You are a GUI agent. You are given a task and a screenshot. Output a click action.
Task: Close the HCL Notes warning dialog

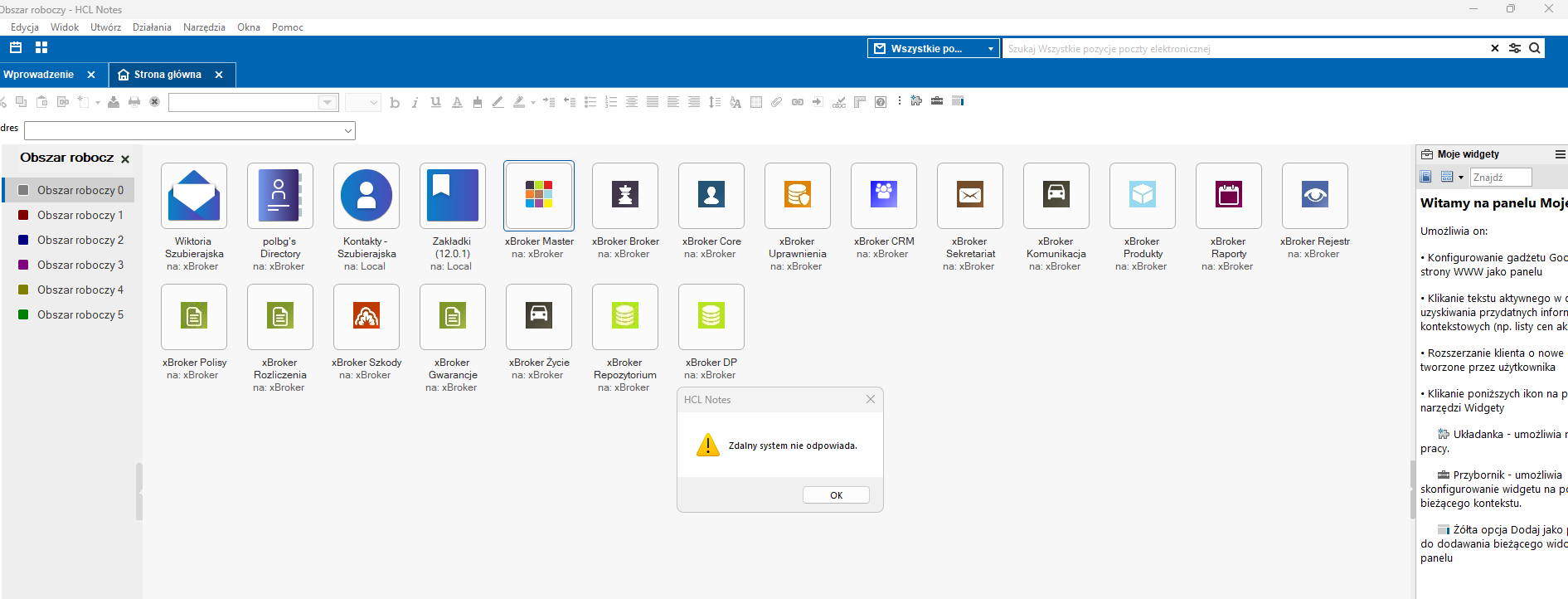(871, 399)
